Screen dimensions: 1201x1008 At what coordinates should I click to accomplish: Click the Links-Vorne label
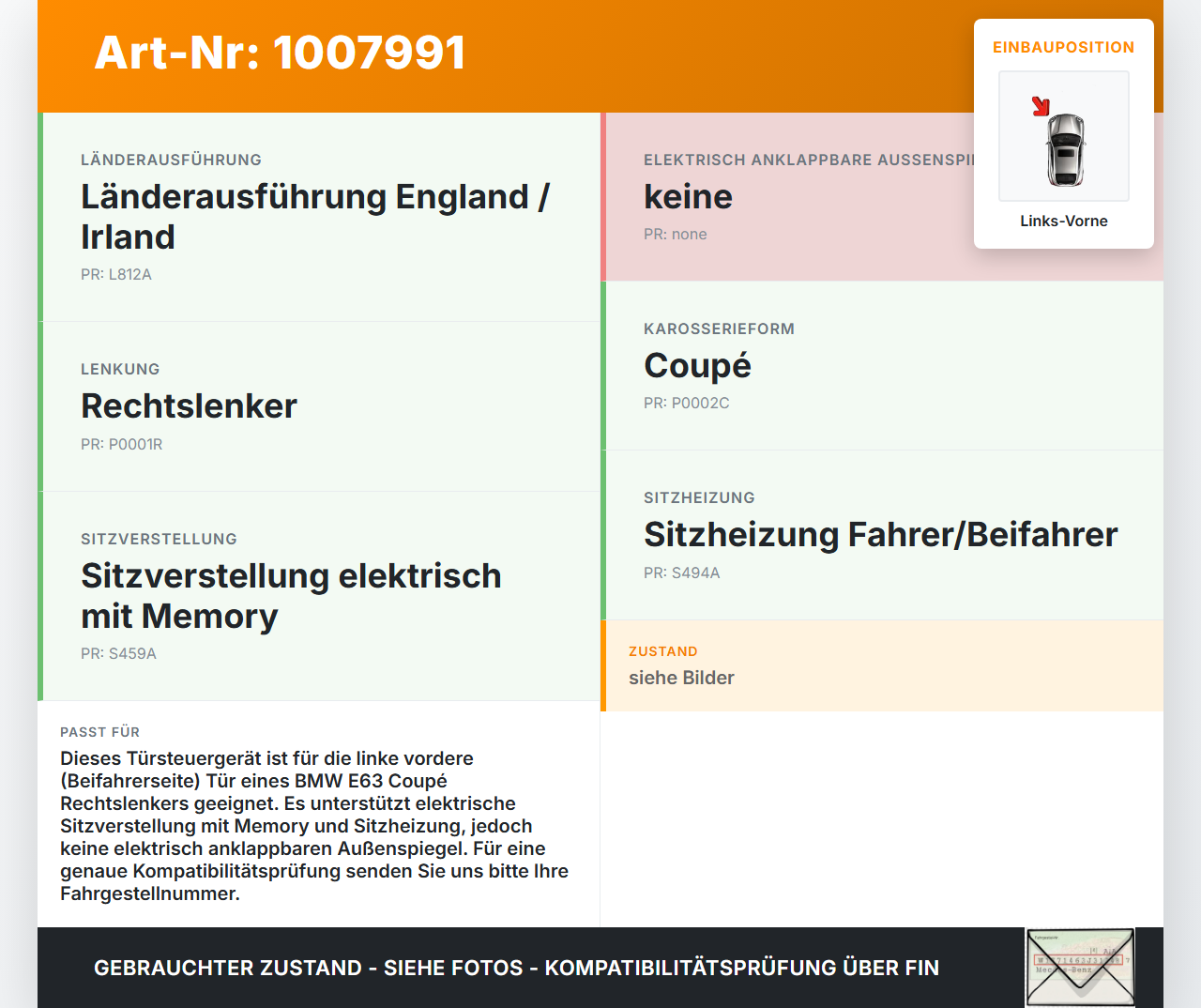1063,221
